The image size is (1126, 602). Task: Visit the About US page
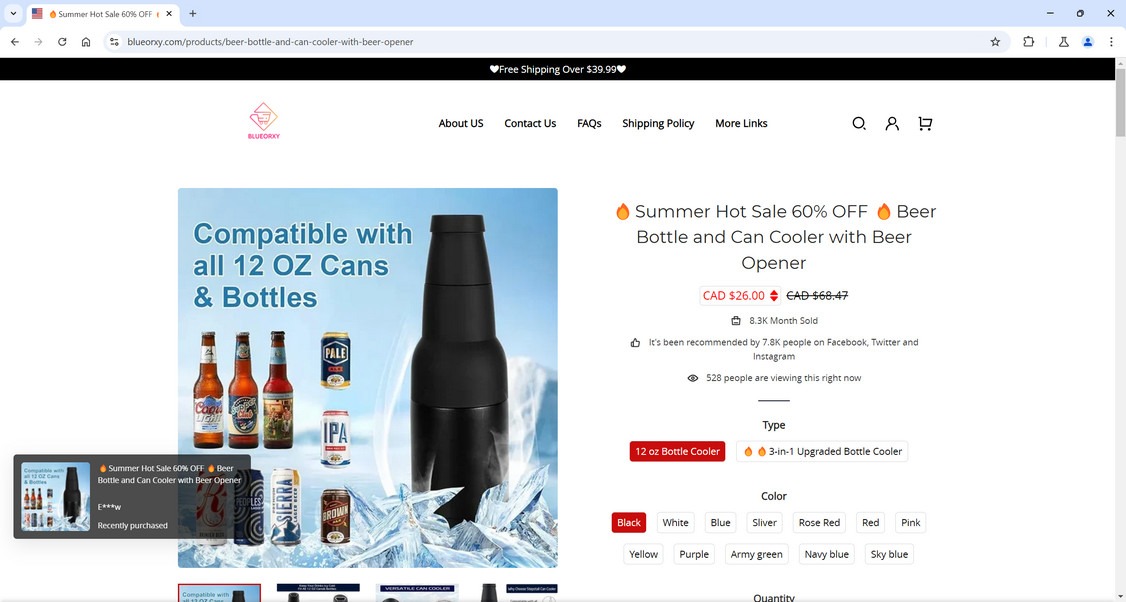point(461,124)
